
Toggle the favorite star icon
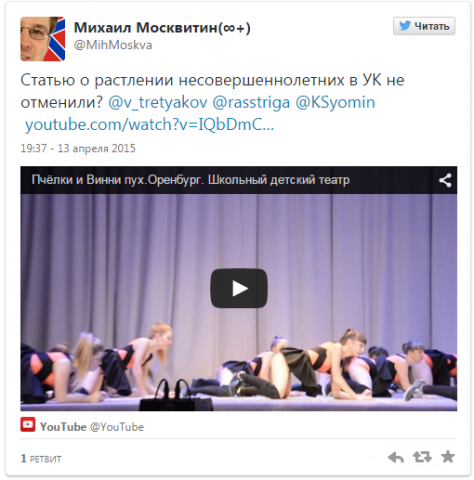(448, 456)
